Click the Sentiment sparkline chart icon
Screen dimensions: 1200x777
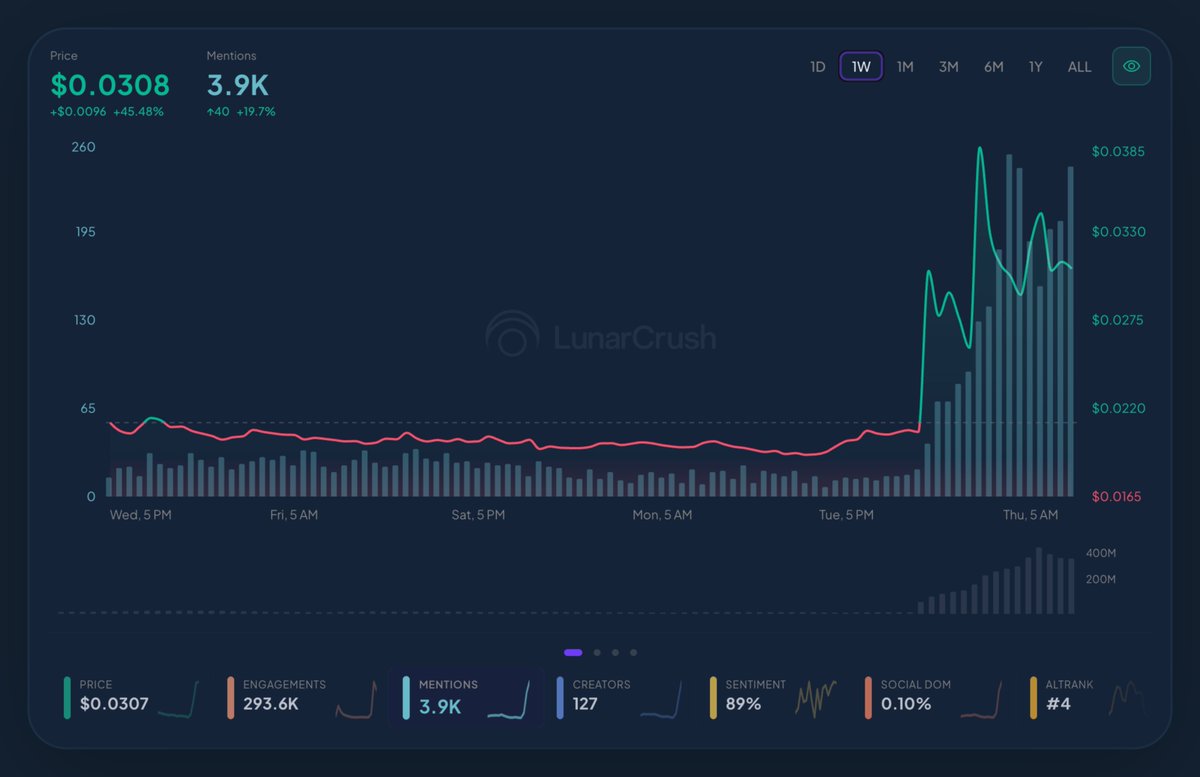[815, 697]
